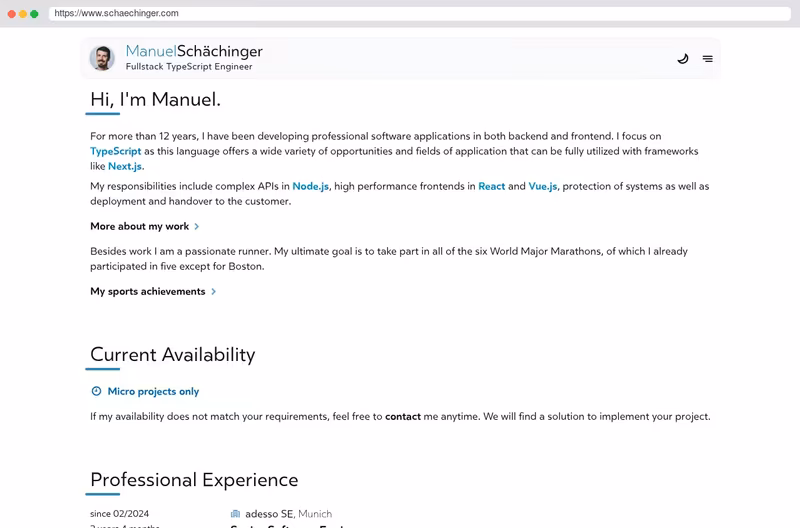Click the building icon next to adesso SE
Viewport: 800px width, 528px height.
235,514
